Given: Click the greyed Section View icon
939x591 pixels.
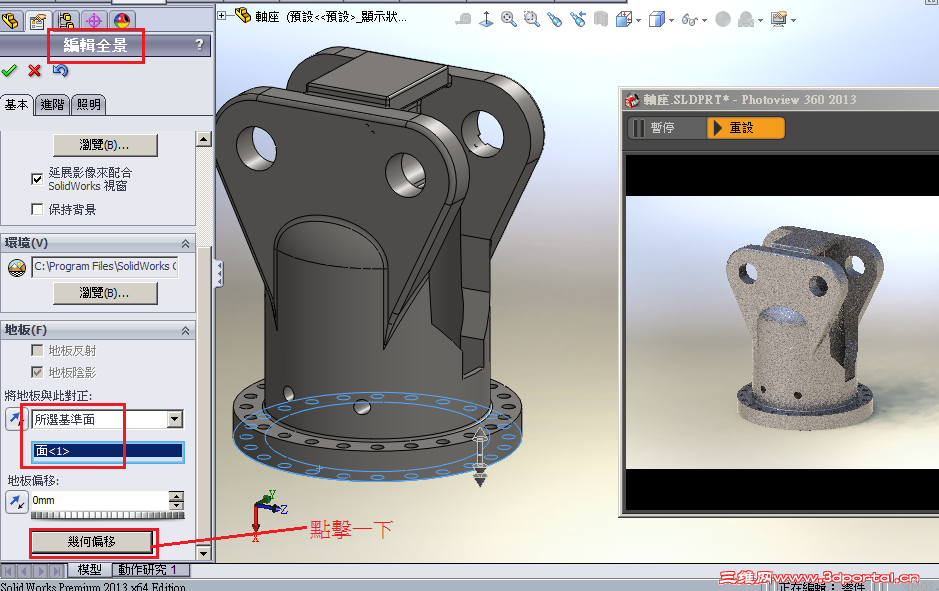Looking at the screenshot, I should [601, 19].
